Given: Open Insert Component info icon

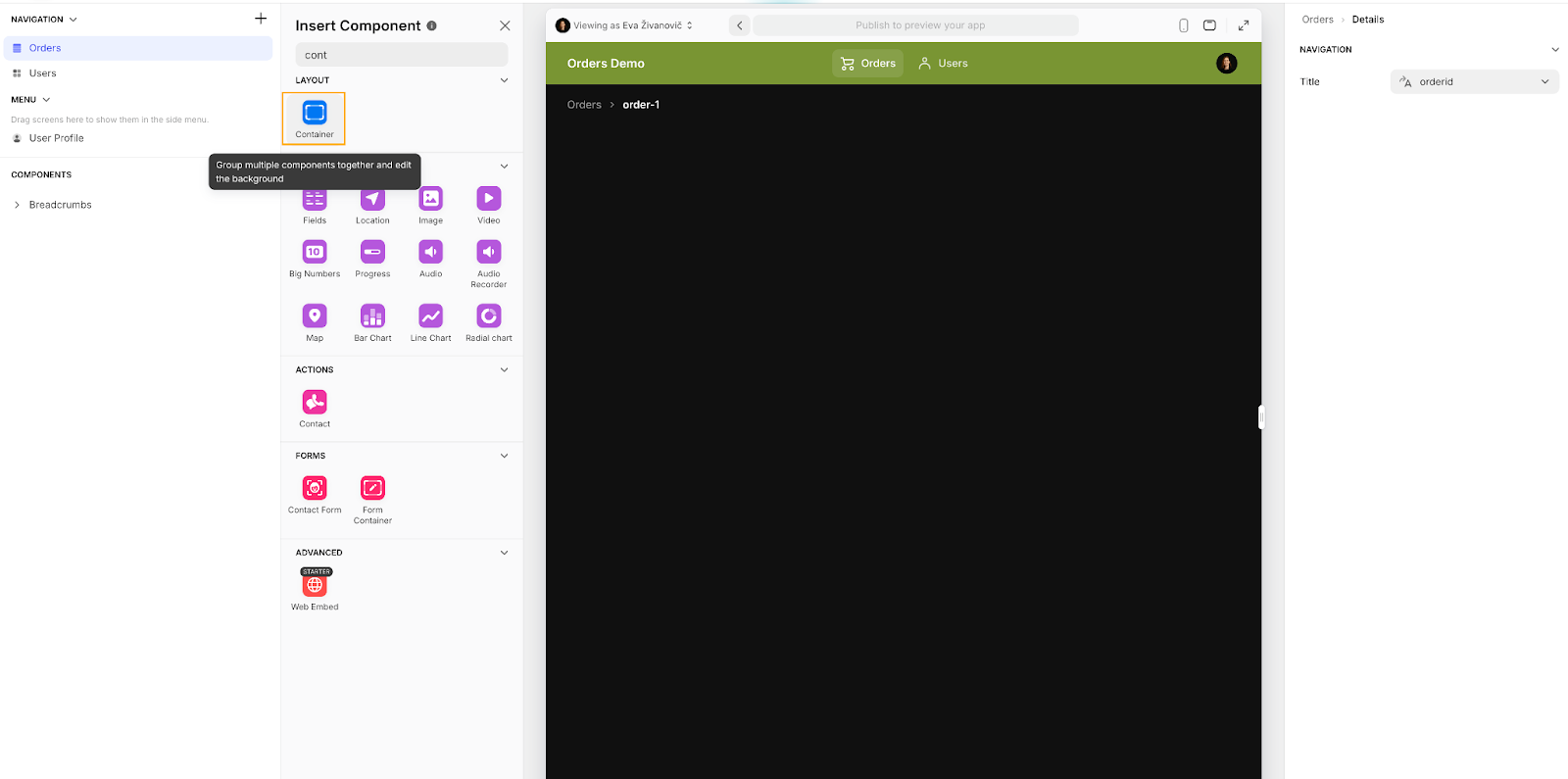Looking at the screenshot, I should tap(432, 25).
